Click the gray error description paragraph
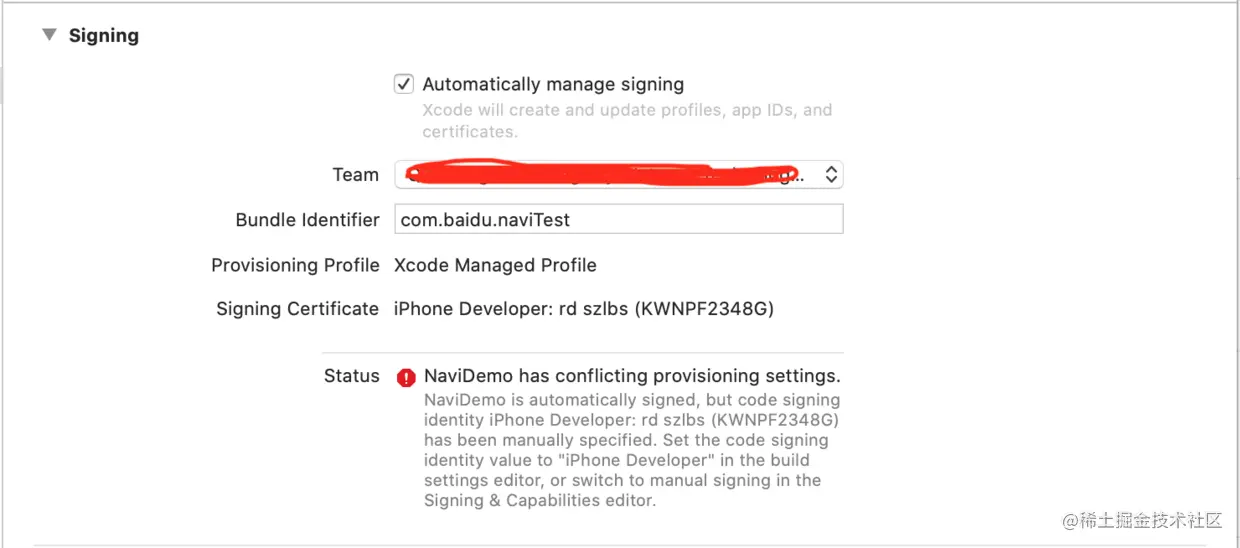1240x548 pixels. [628, 450]
